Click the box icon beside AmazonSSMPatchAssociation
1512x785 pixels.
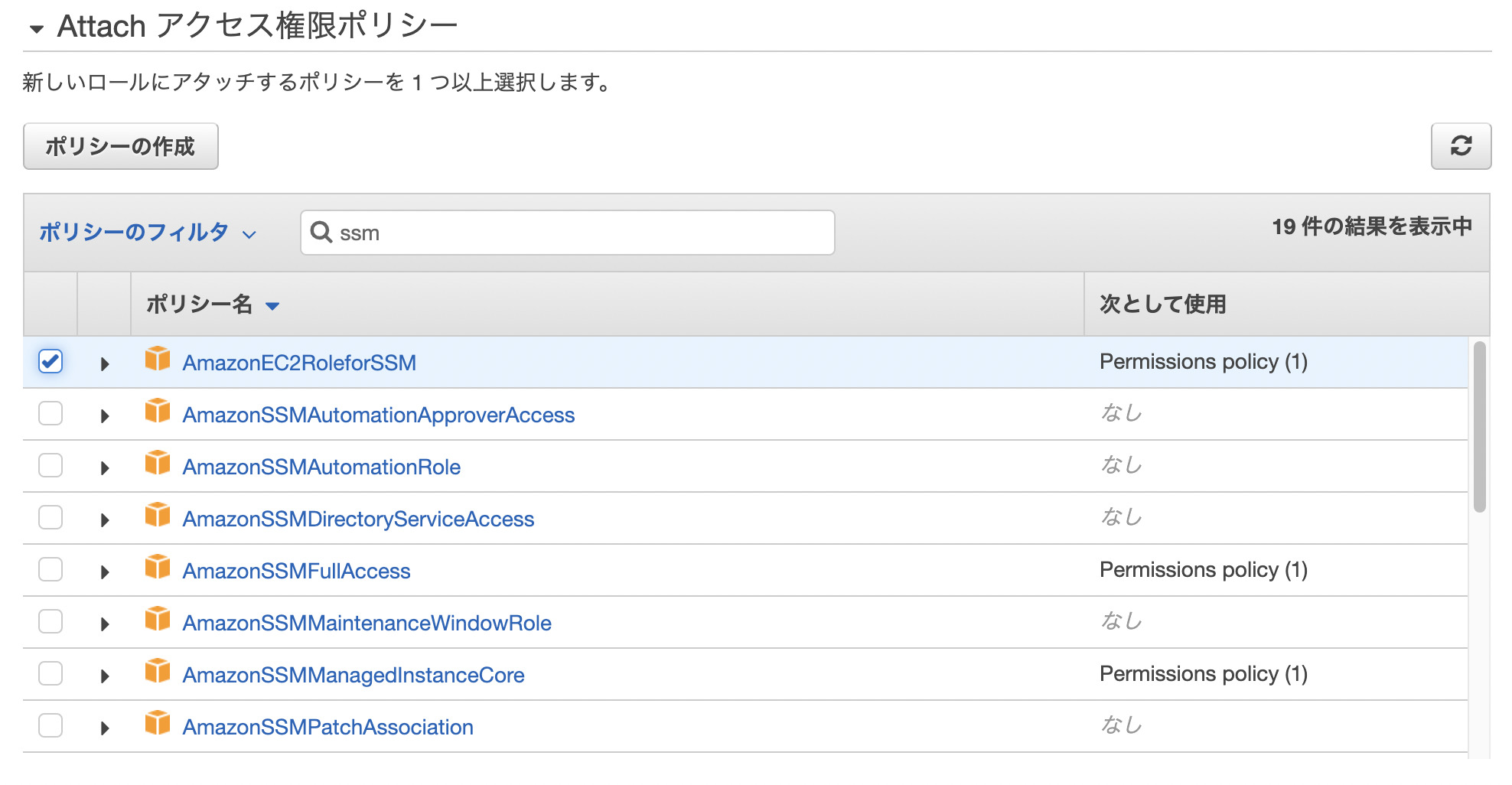pyautogui.click(x=158, y=723)
